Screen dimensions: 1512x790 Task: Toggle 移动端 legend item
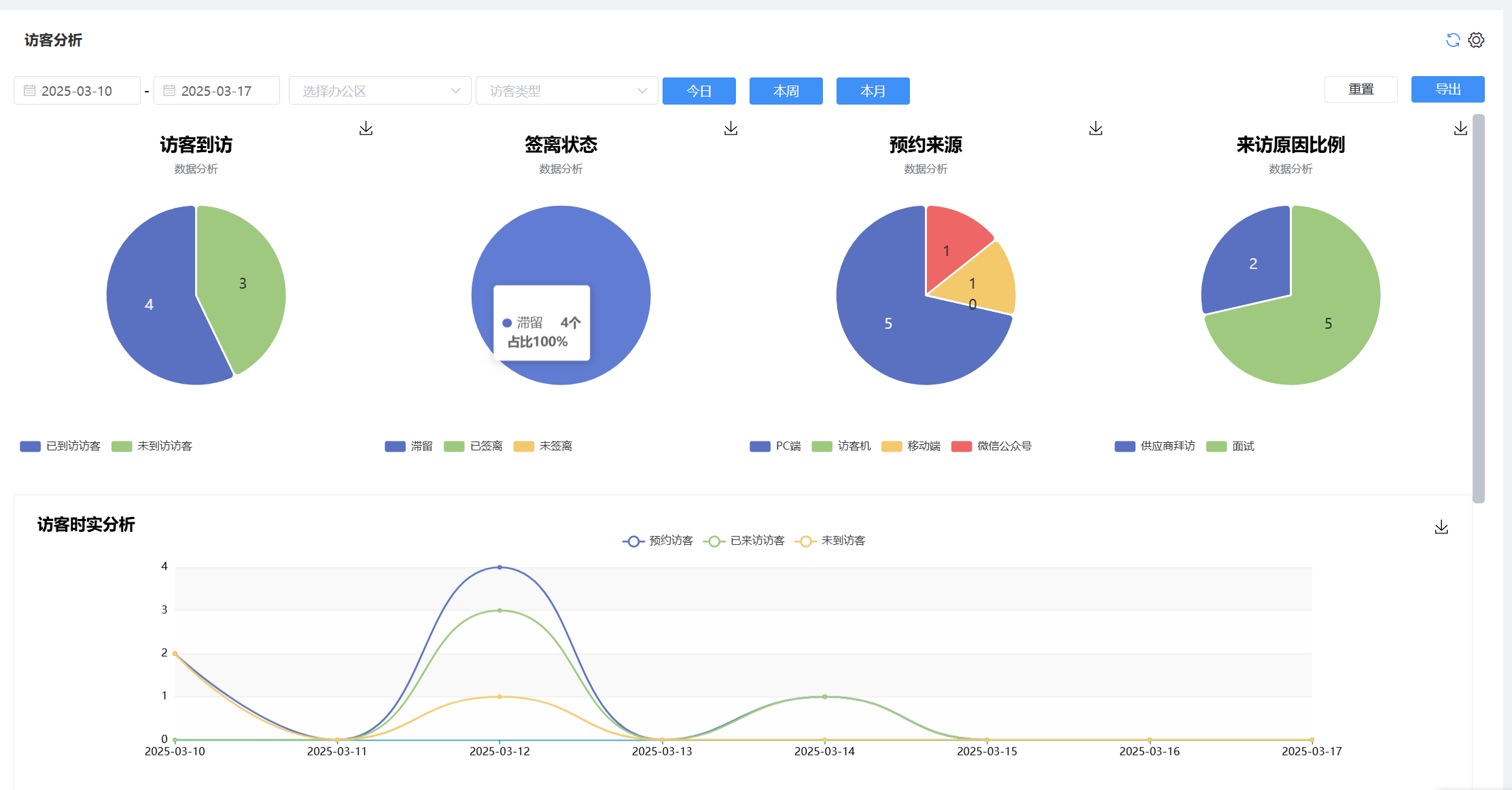pyautogui.click(x=911, y=446)
